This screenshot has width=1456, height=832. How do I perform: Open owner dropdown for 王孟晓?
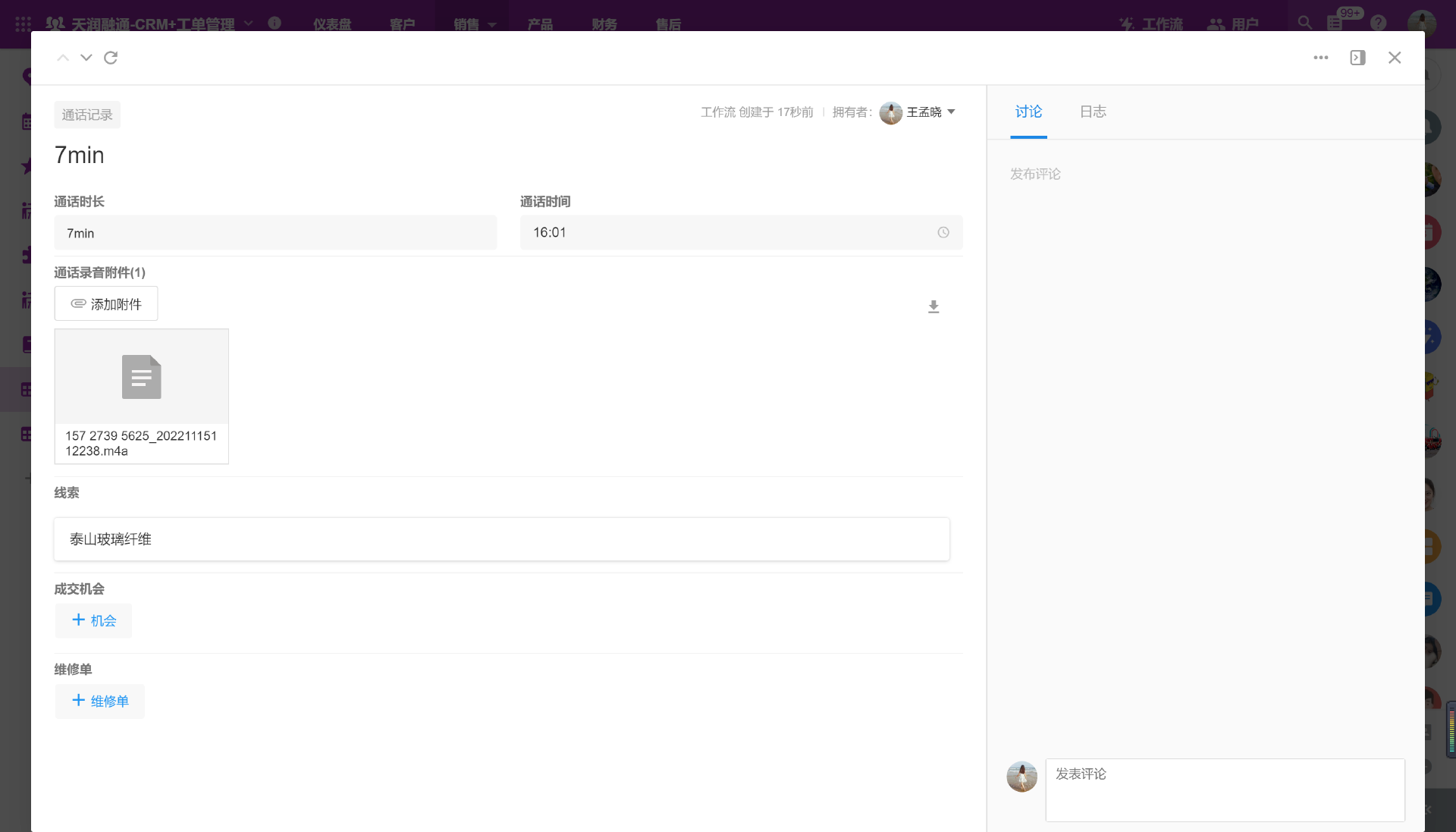(x=951, y=112)
